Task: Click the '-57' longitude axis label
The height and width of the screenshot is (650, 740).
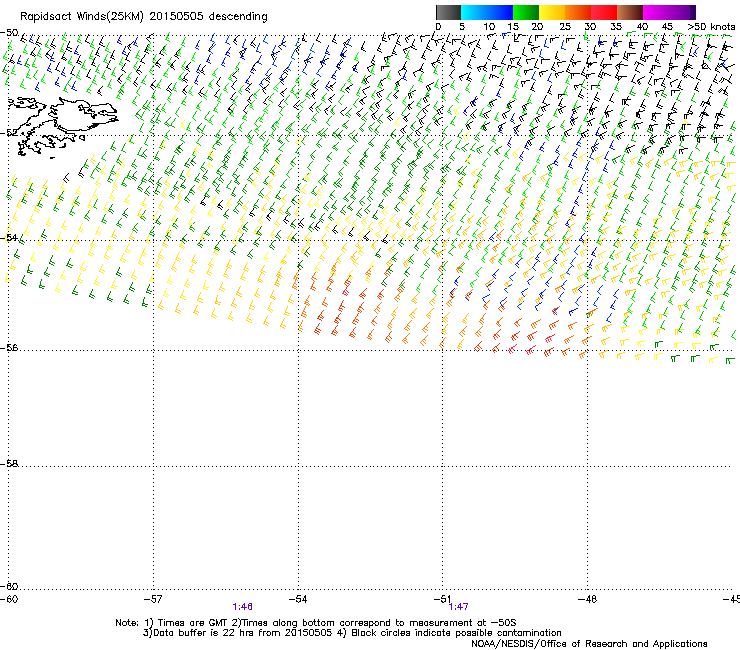Action: [153, 599]
